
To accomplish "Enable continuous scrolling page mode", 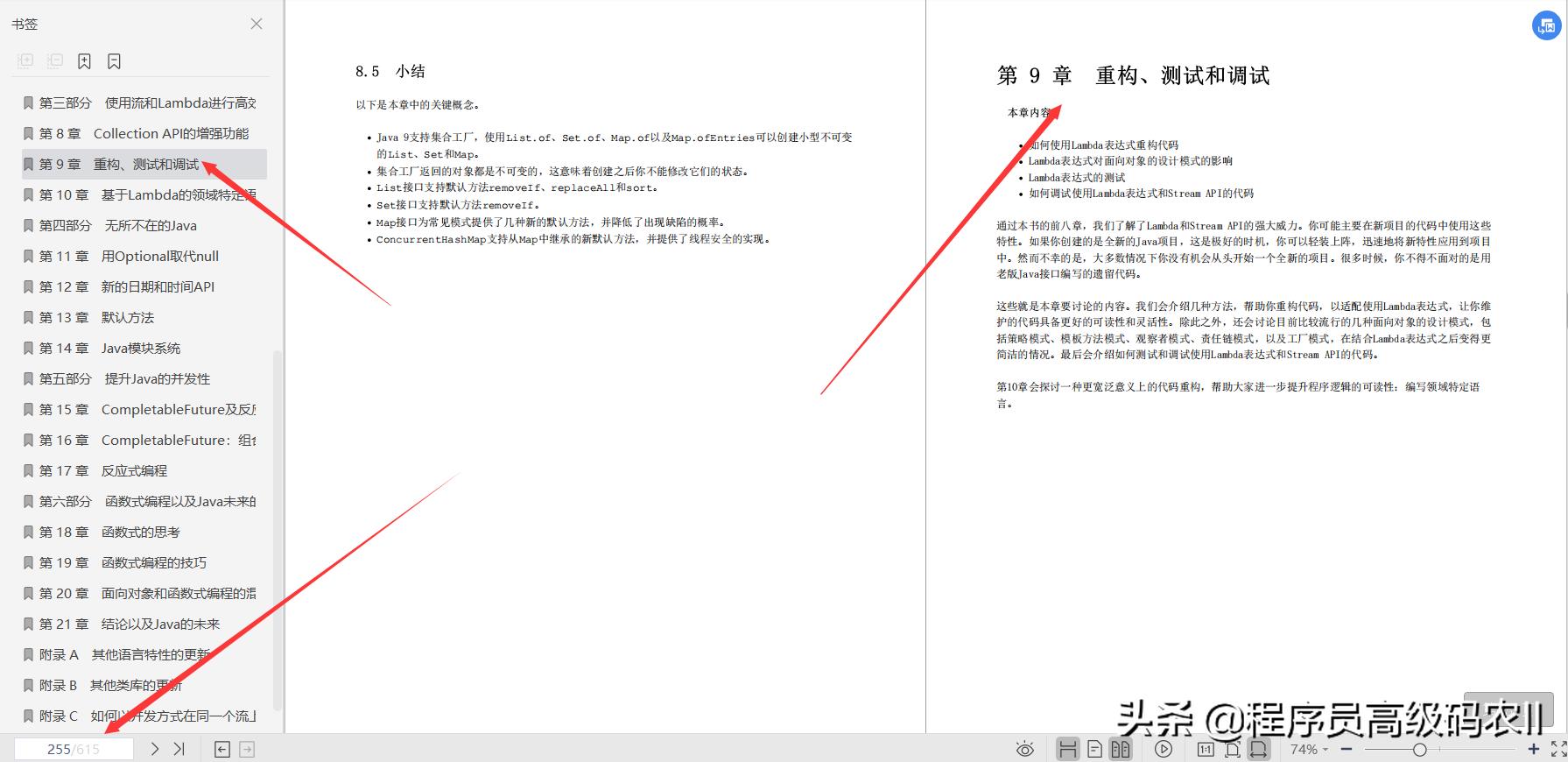I will click(1067, 749).
